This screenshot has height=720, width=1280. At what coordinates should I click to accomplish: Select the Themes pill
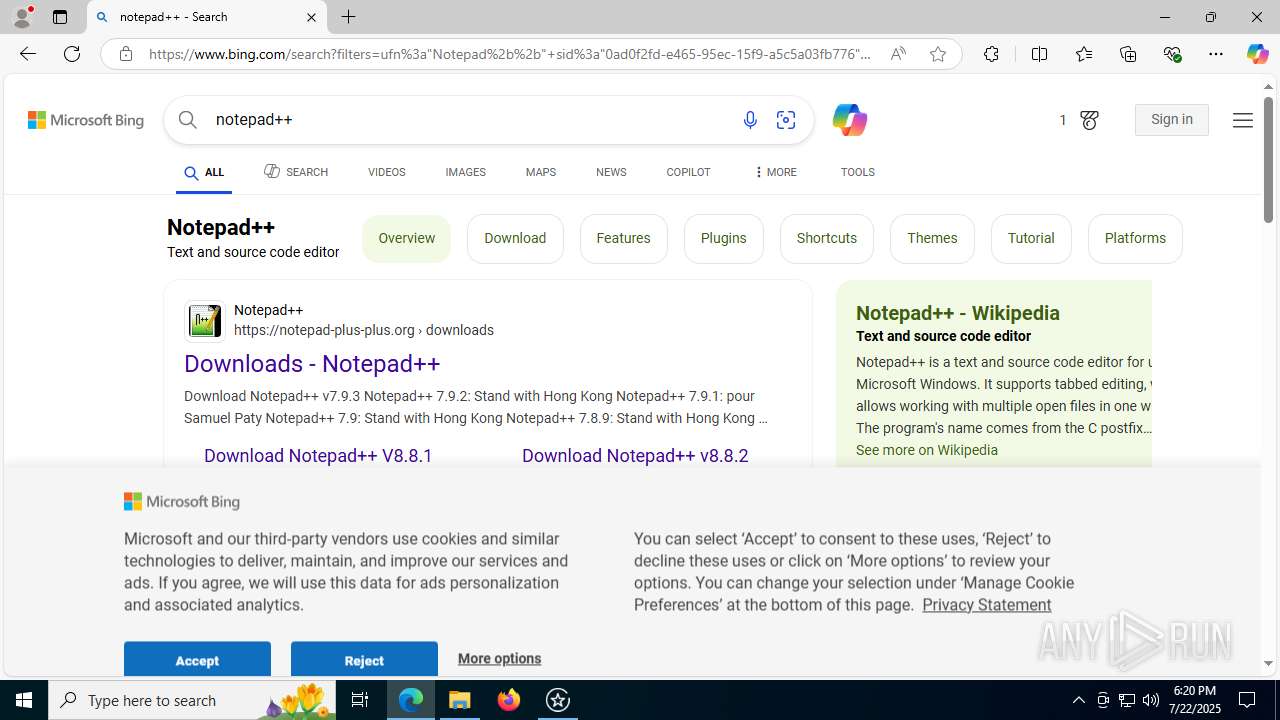coord(932,238)
